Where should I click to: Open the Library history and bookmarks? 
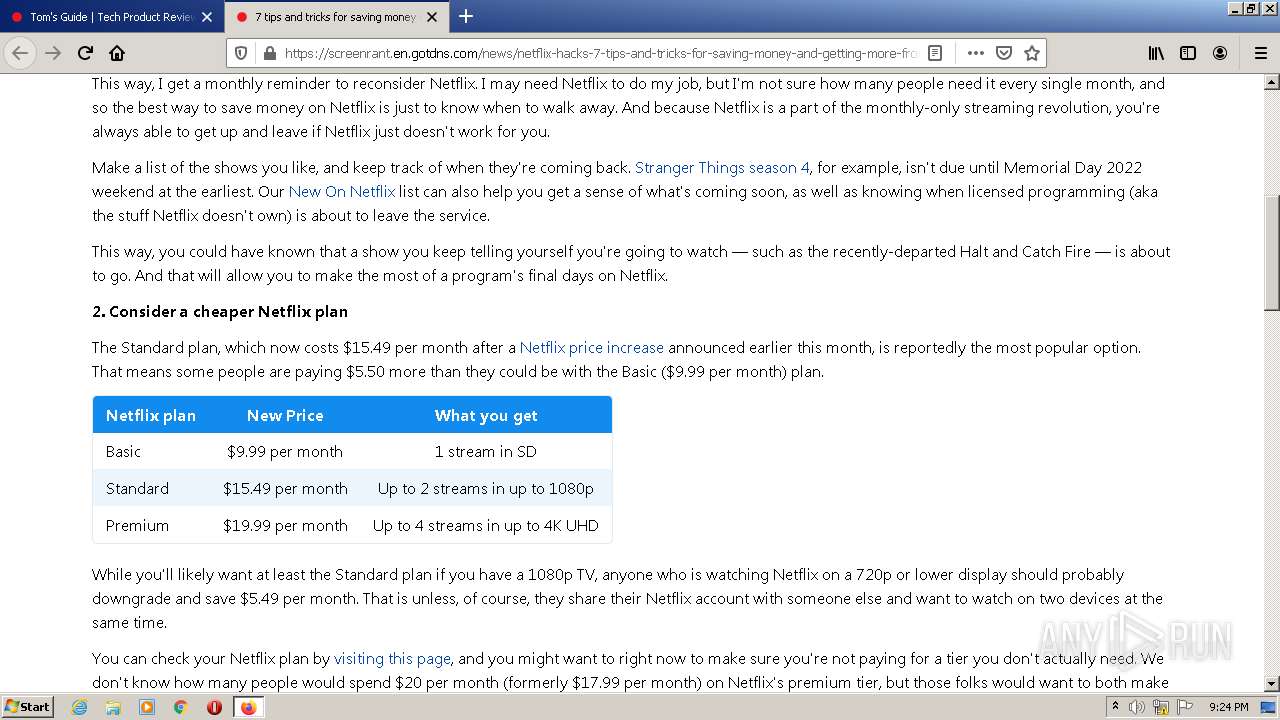point(1156,53)
